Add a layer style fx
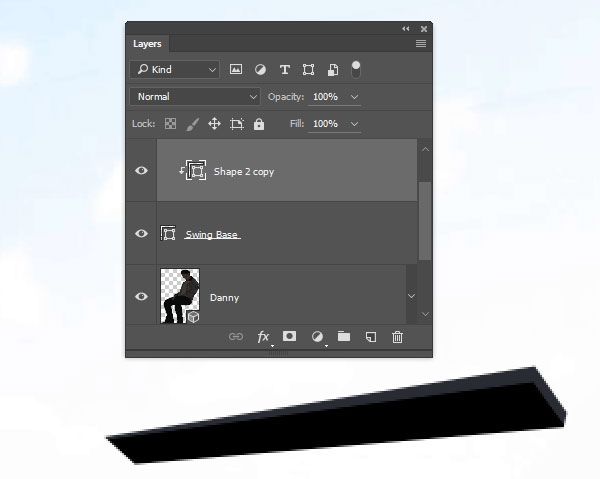The width and height of the screenshot is (600, 479). point(264,337)
